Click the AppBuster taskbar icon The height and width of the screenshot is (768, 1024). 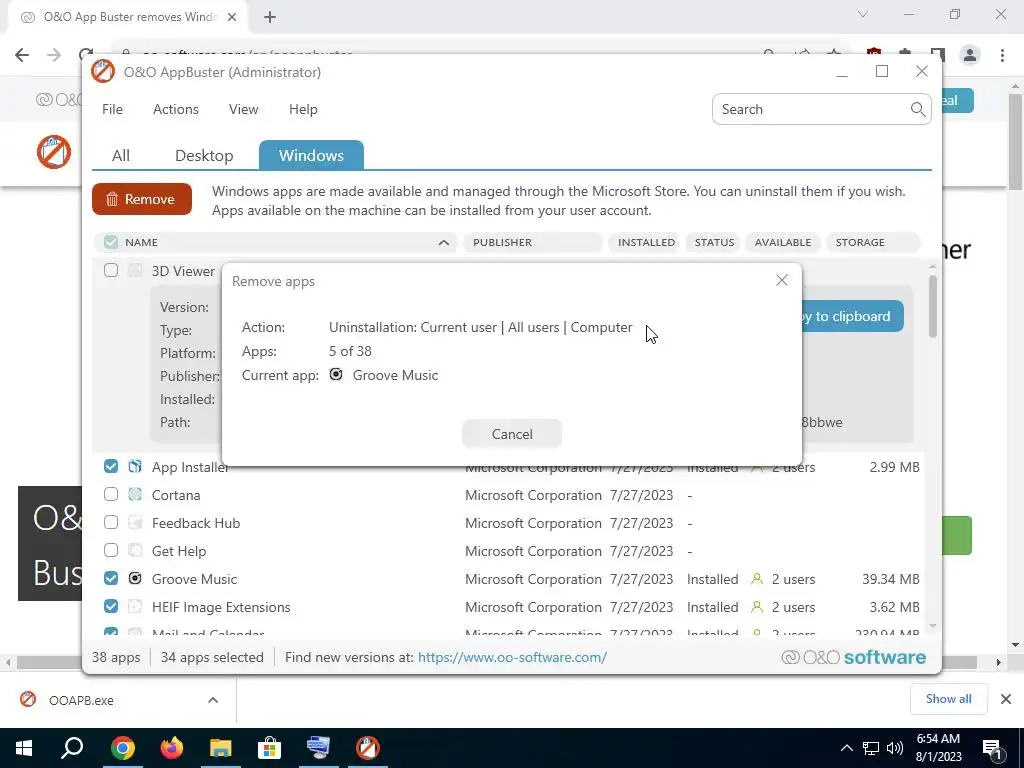point(367,748)
